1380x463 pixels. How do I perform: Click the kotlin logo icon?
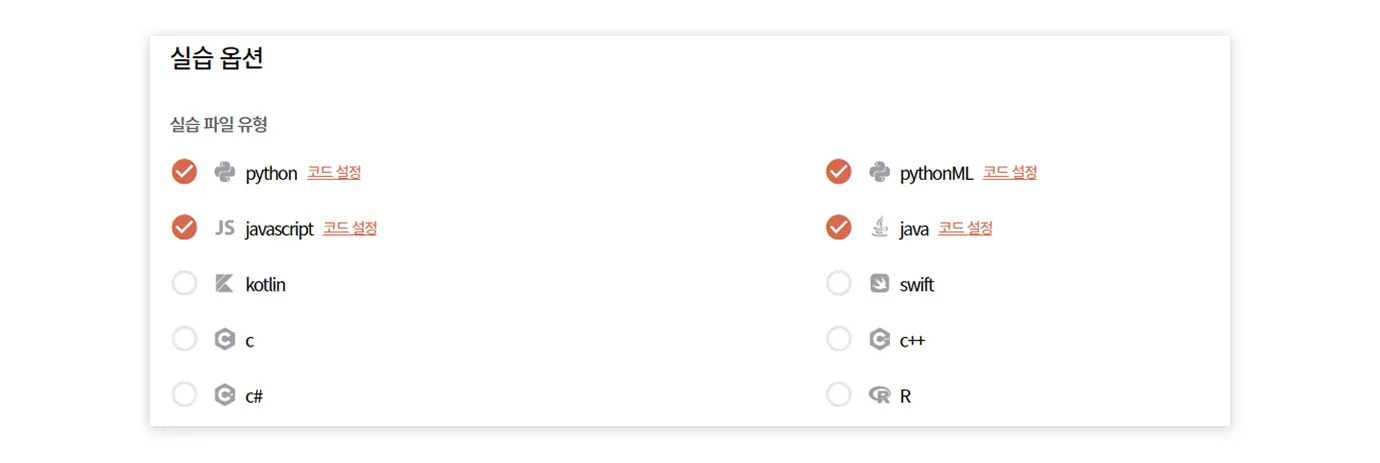[x=224, y=284]
